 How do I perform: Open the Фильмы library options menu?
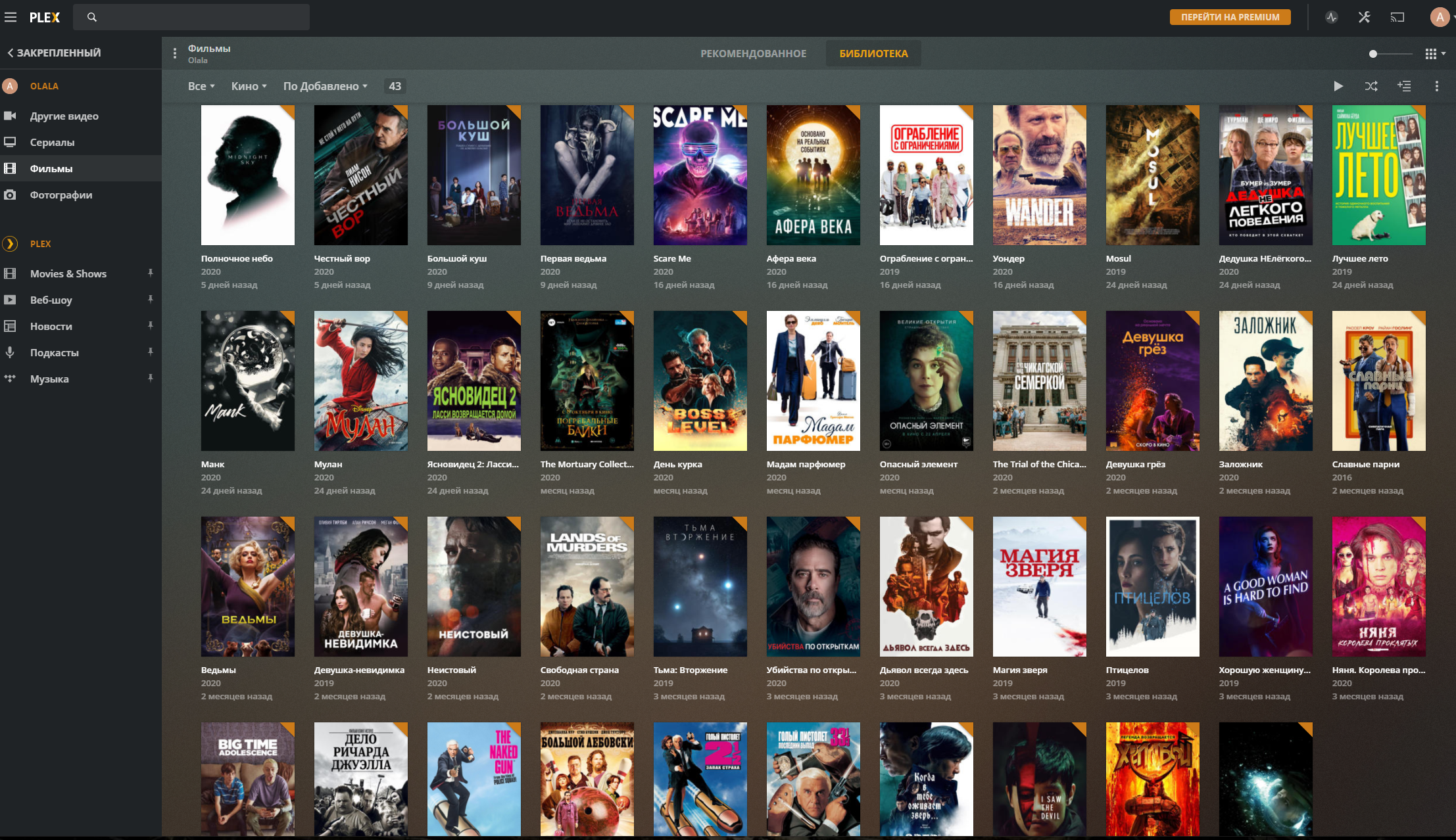click(175, 53)
